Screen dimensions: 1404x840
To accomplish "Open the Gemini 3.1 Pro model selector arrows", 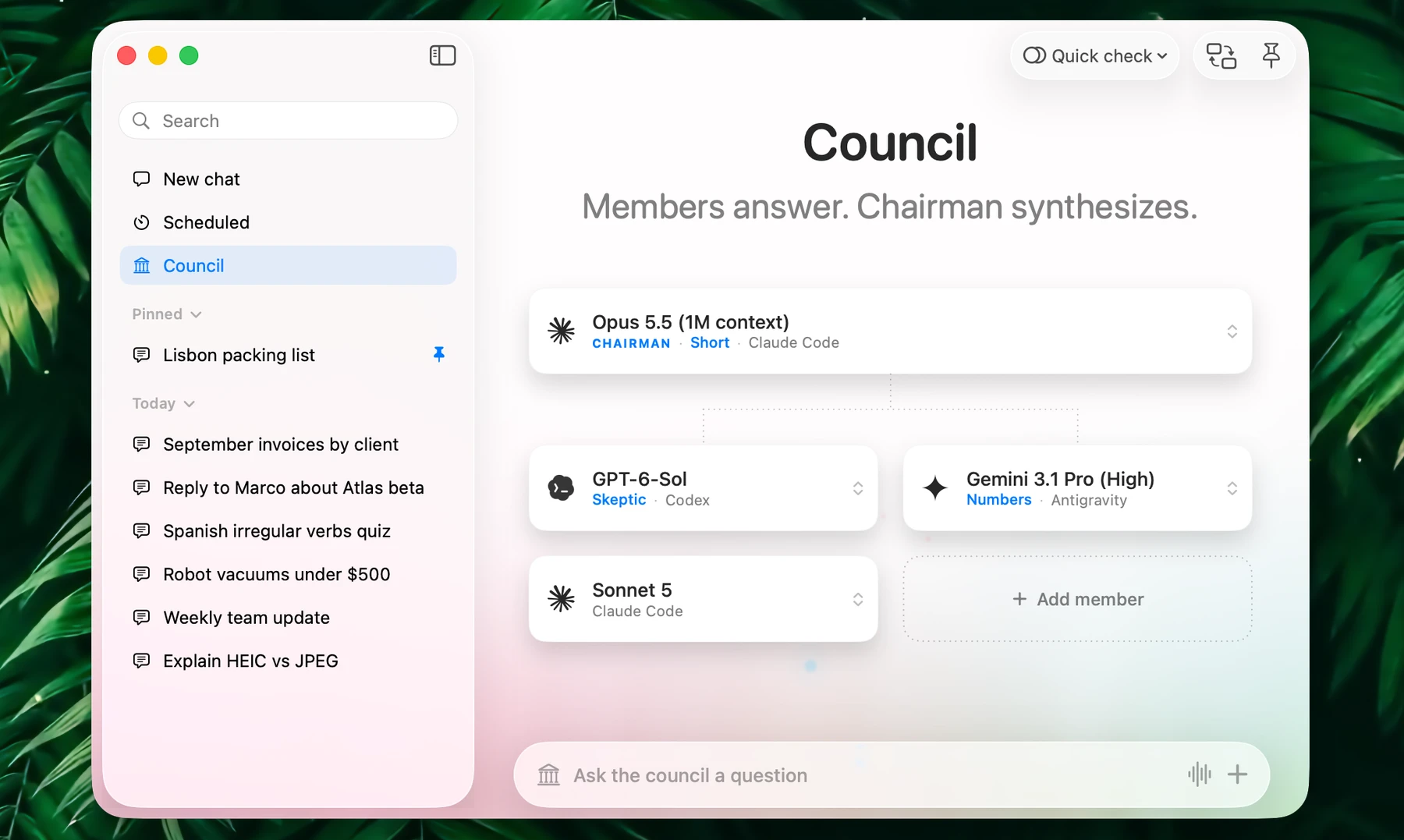I will (x=1232, y=488).
